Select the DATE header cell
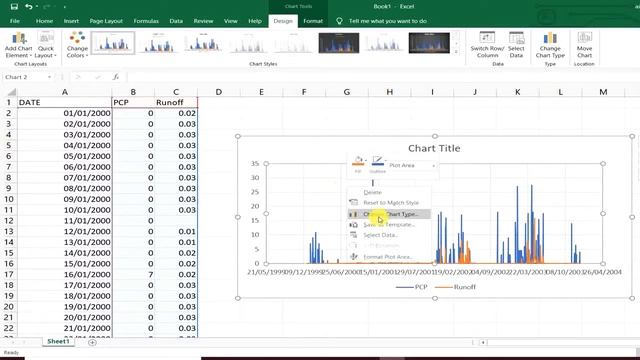The width and height of the screenshot is (640, 360). click(64, 102)
